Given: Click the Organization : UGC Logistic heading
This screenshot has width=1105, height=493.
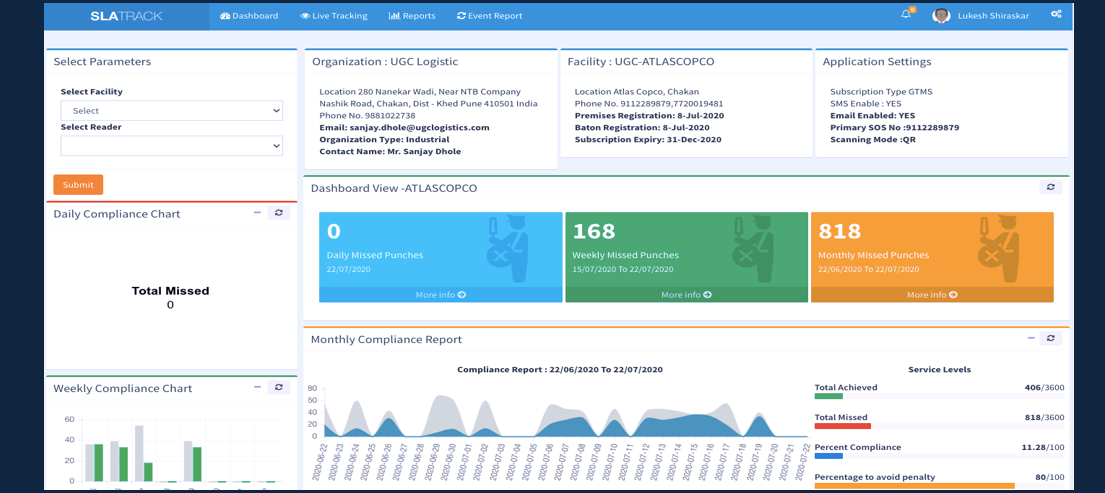Looking at the screenshot, I should click(x=385, y=61).
